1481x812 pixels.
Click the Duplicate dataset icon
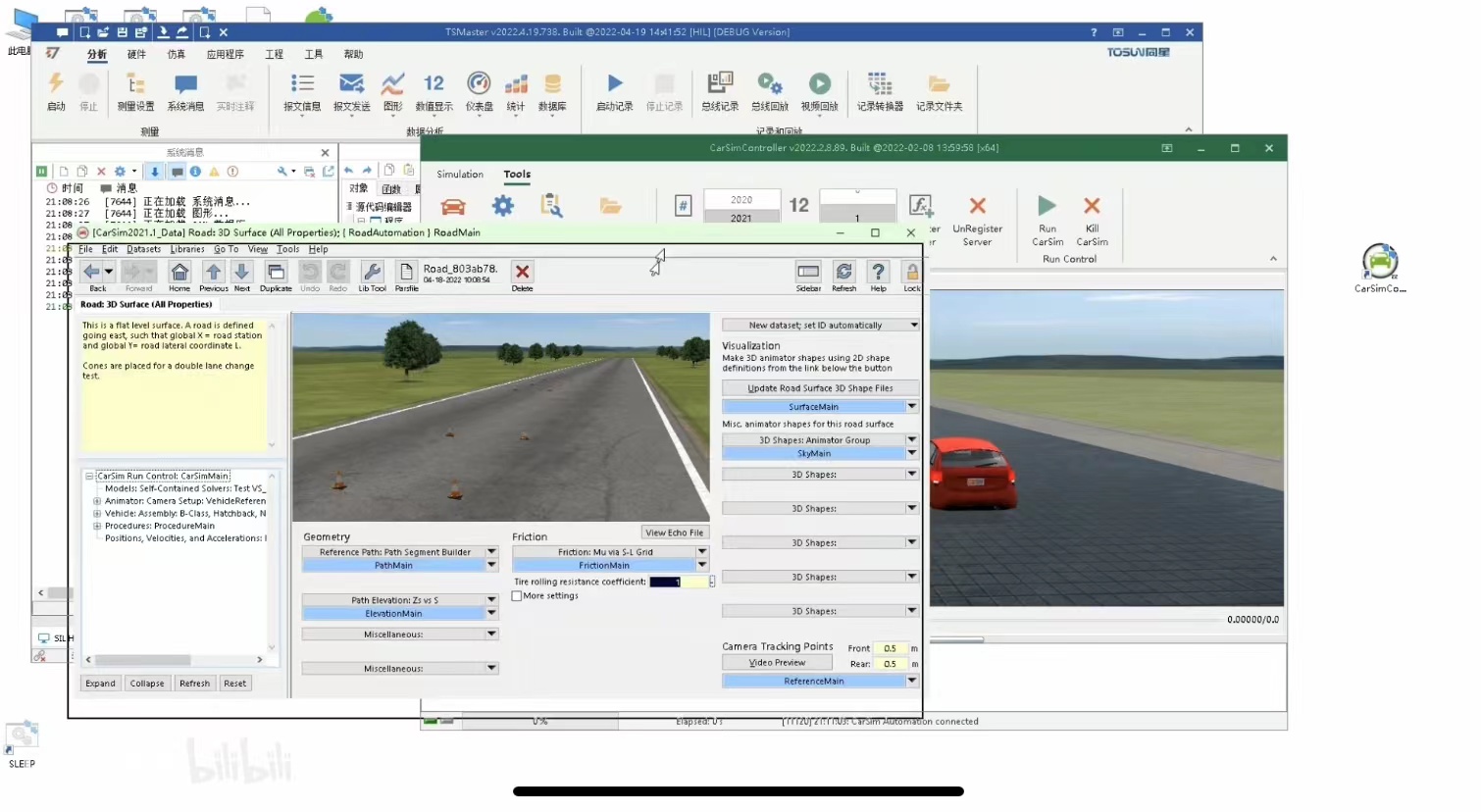click(x=276, y=273)
